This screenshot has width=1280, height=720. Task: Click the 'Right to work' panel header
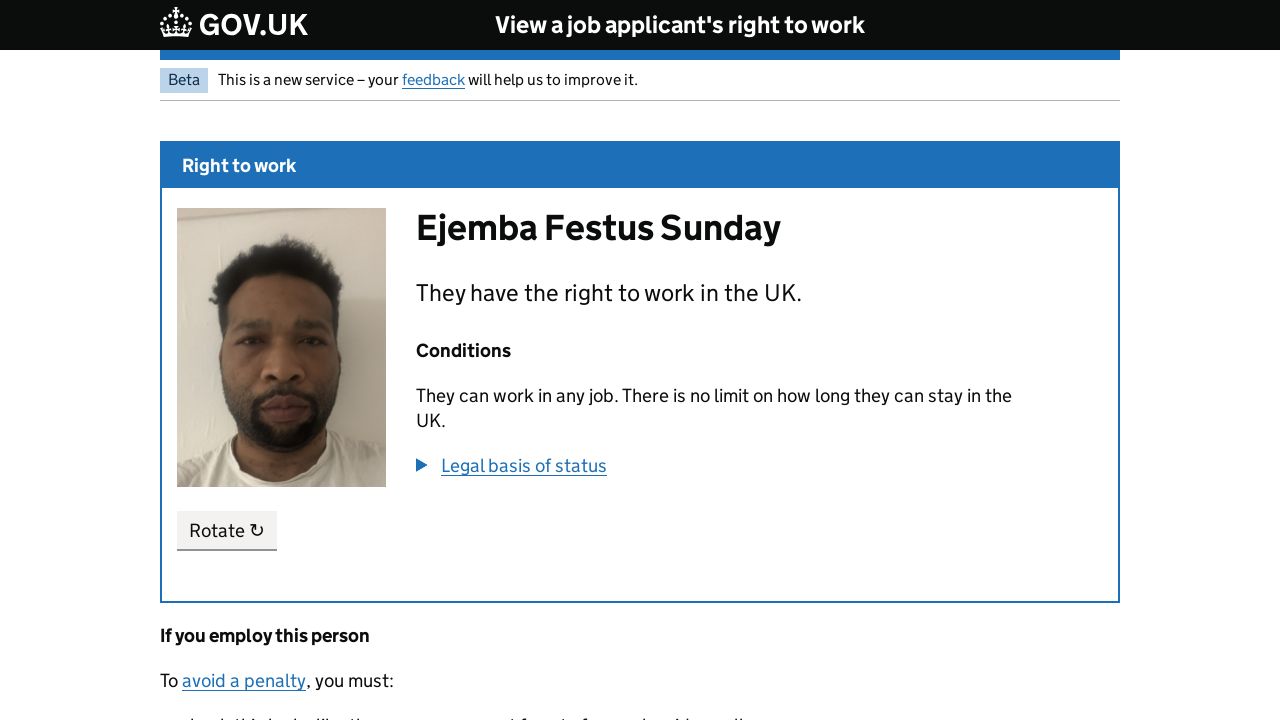(x=239, y=166)
